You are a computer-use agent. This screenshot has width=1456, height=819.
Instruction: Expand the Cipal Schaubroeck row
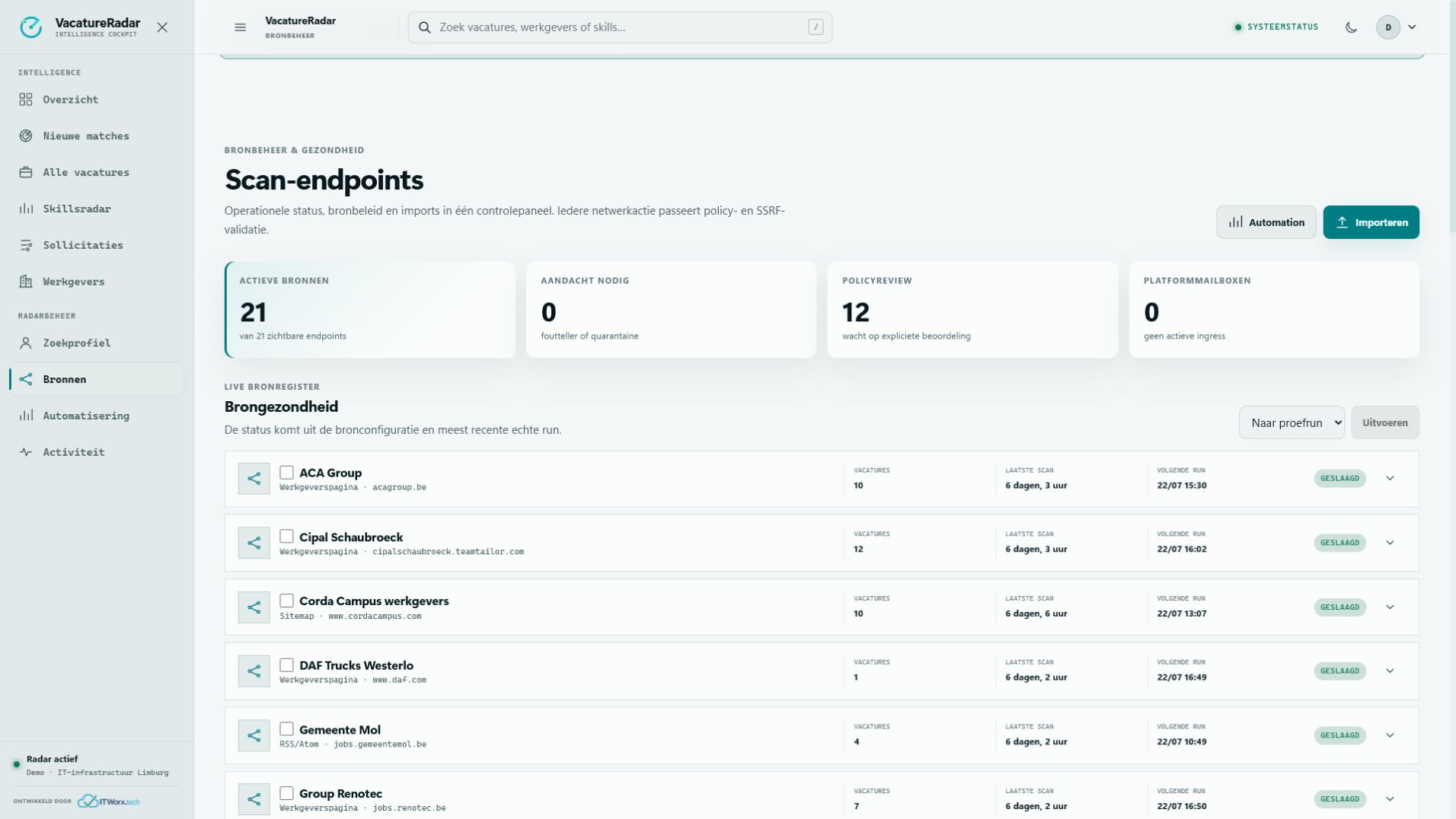[x=1390, y=543]
